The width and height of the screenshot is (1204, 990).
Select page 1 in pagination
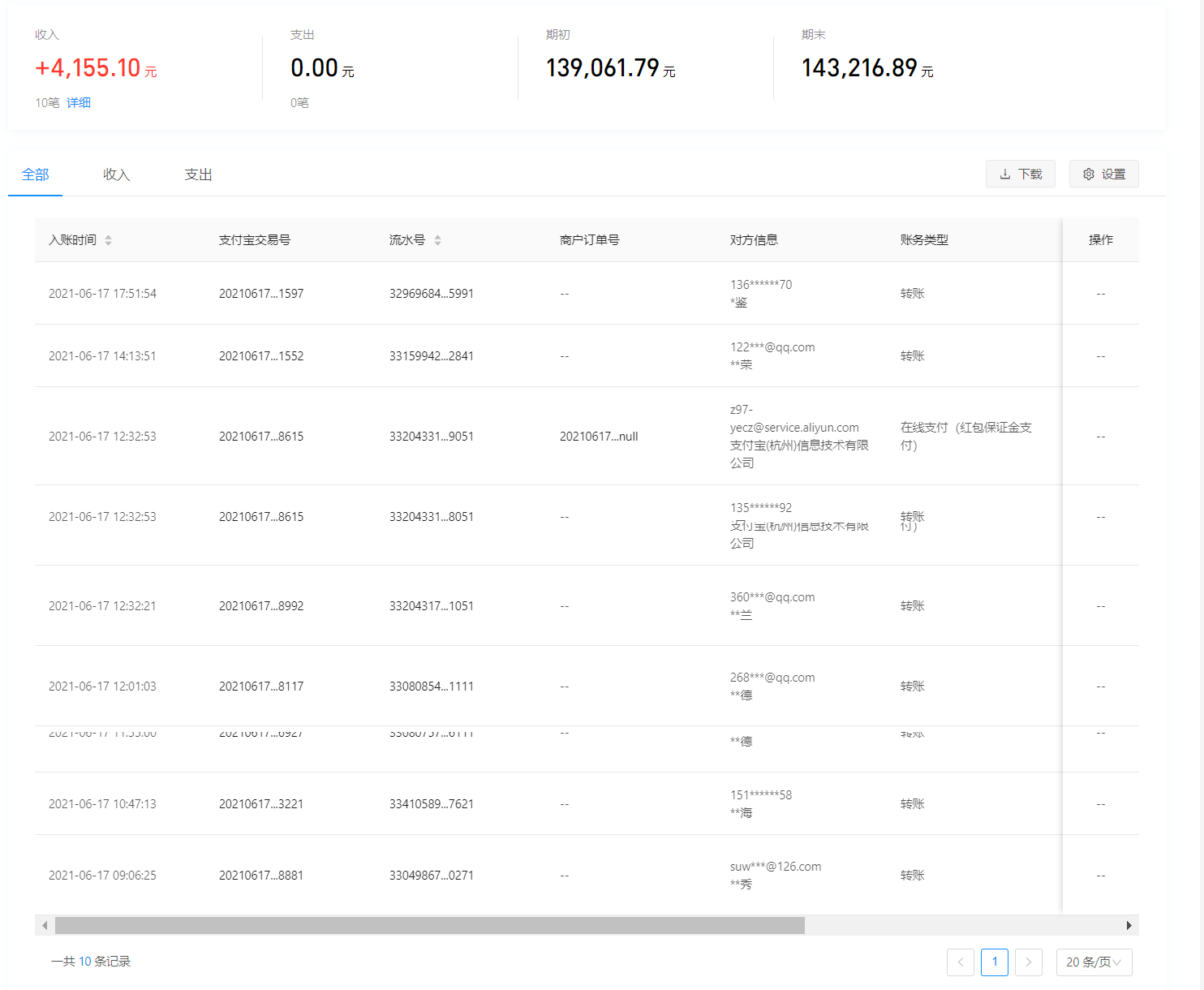(994, 962)
